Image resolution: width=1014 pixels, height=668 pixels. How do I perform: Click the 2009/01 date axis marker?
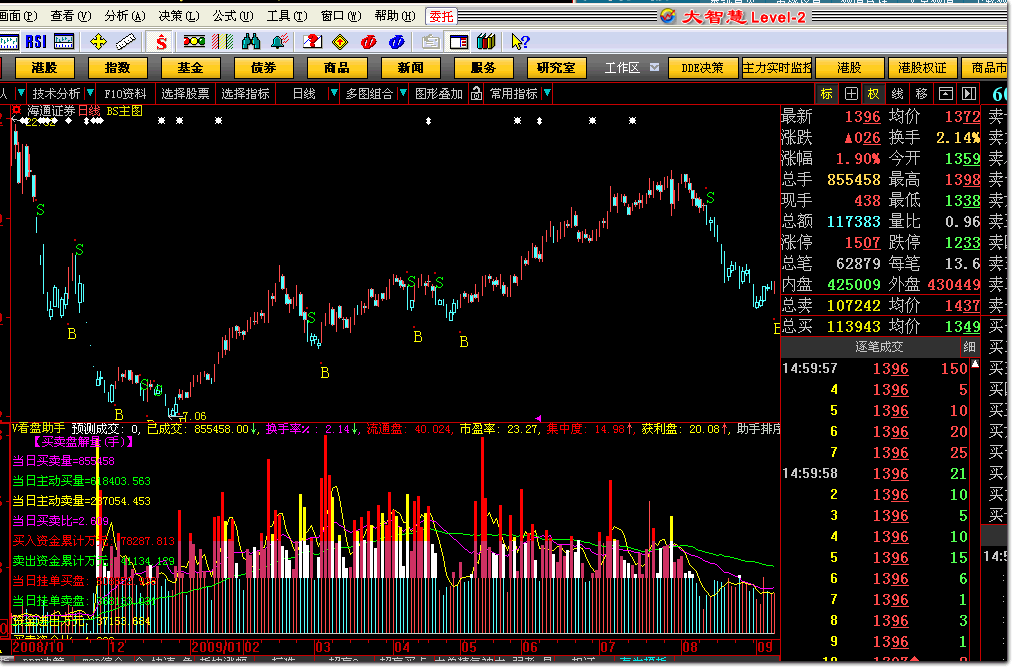pyautogui.click(x=218, y=647)
